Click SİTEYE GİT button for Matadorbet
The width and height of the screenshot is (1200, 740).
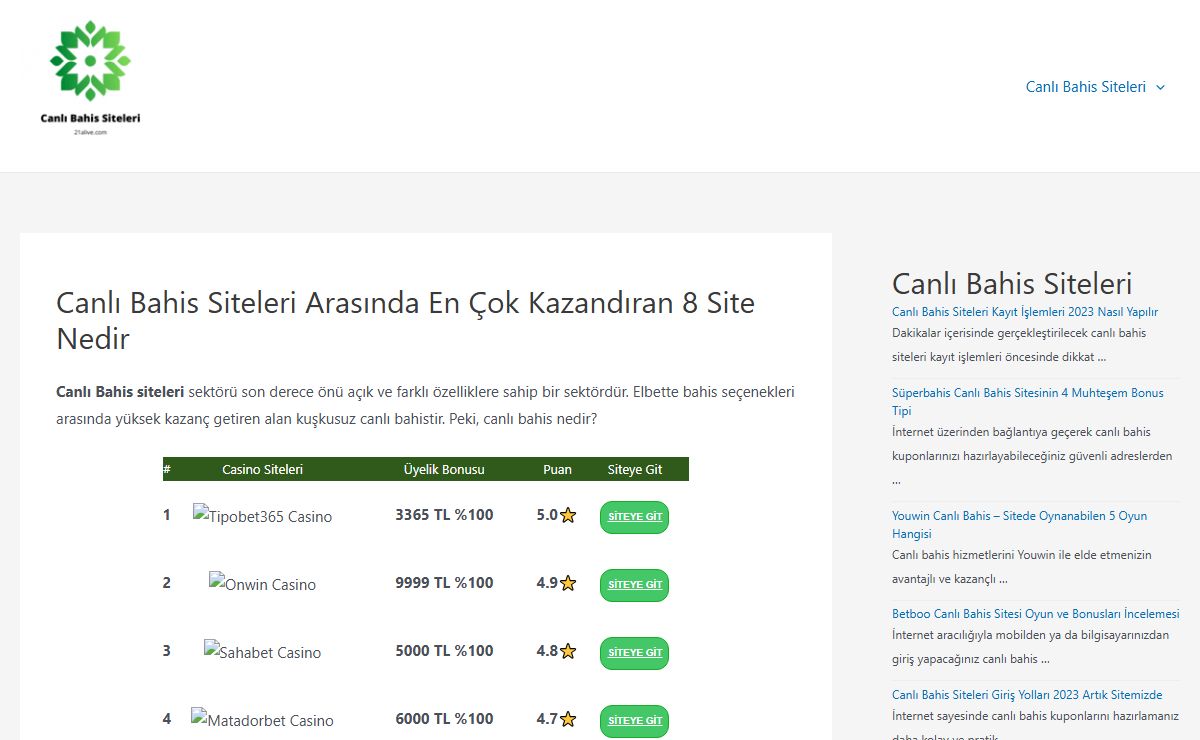pyautogui.click(x=634, y=721)
